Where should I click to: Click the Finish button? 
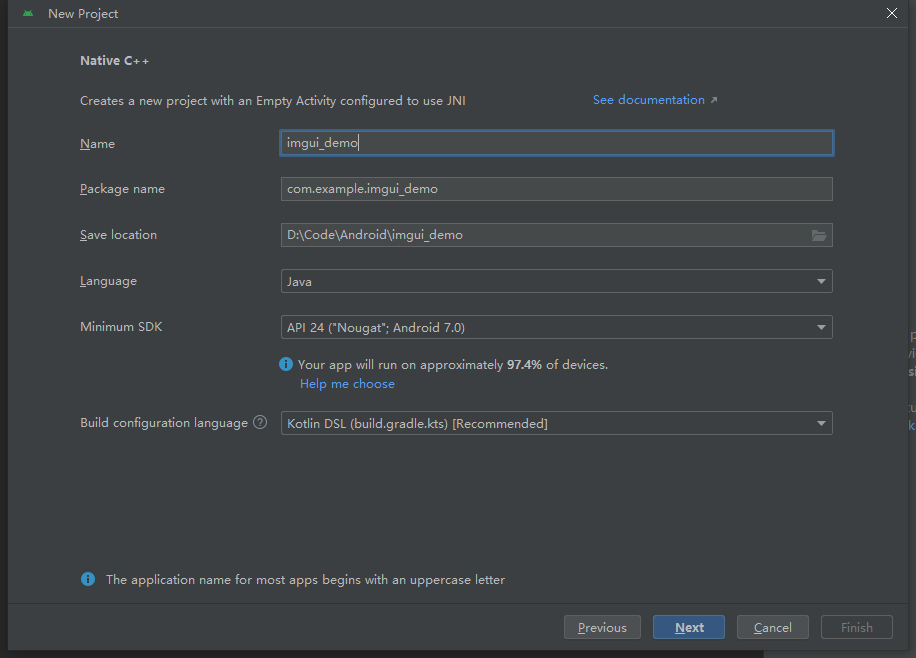pyautogui.click(x=856, y=627)
